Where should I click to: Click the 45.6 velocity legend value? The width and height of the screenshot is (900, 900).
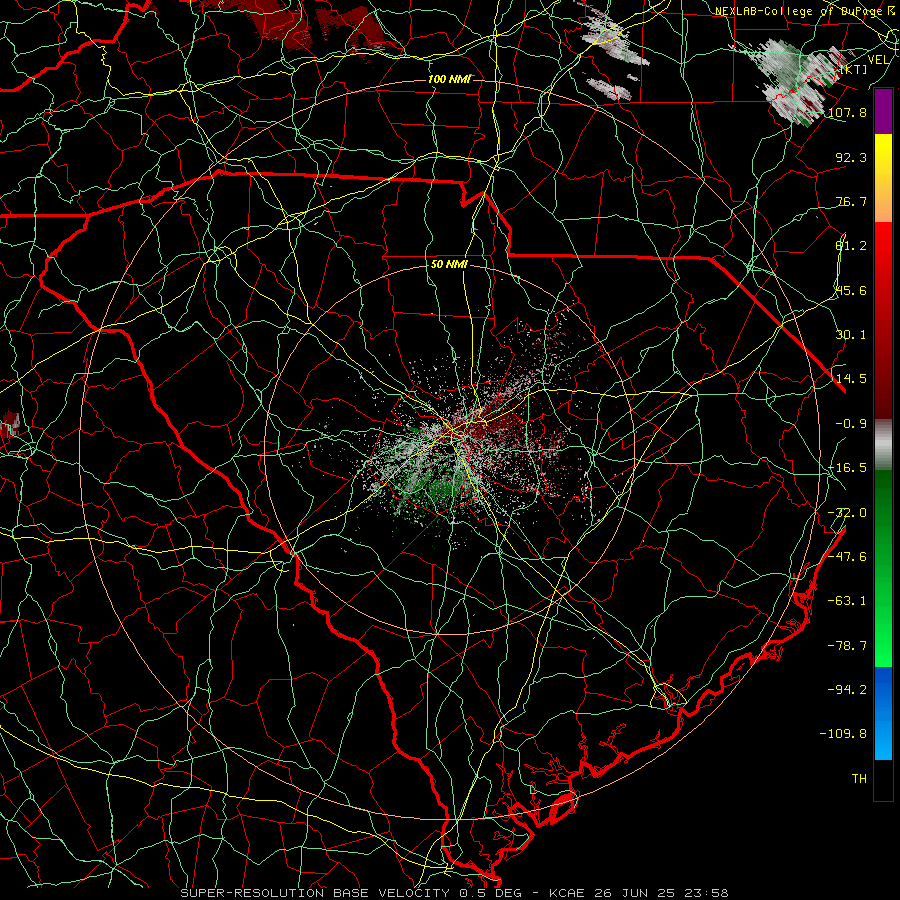tap(851, 290)
